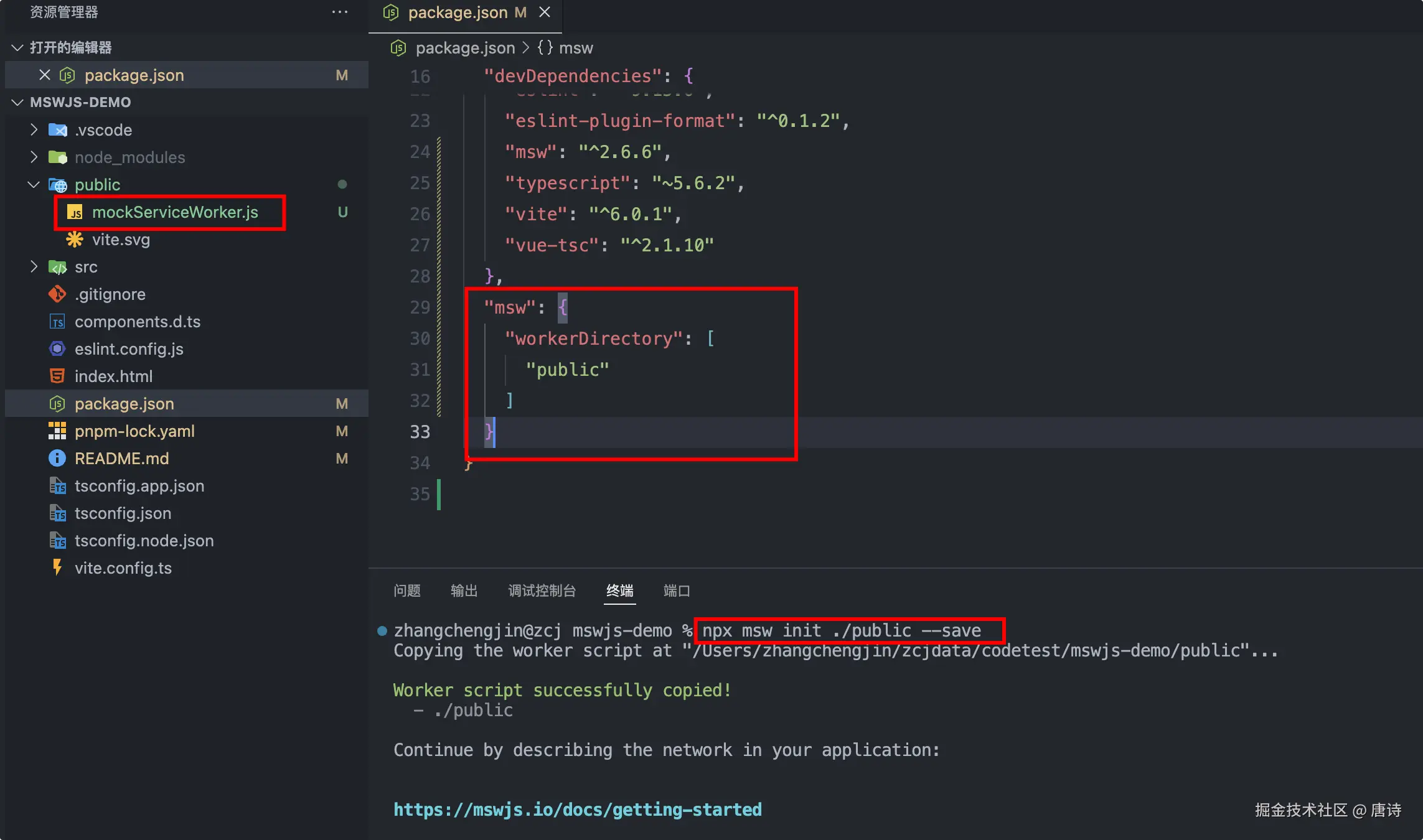Collapse the MSWJS-DEMO project section
Screen dimensions: 1423x840
(x=17, y=102)
